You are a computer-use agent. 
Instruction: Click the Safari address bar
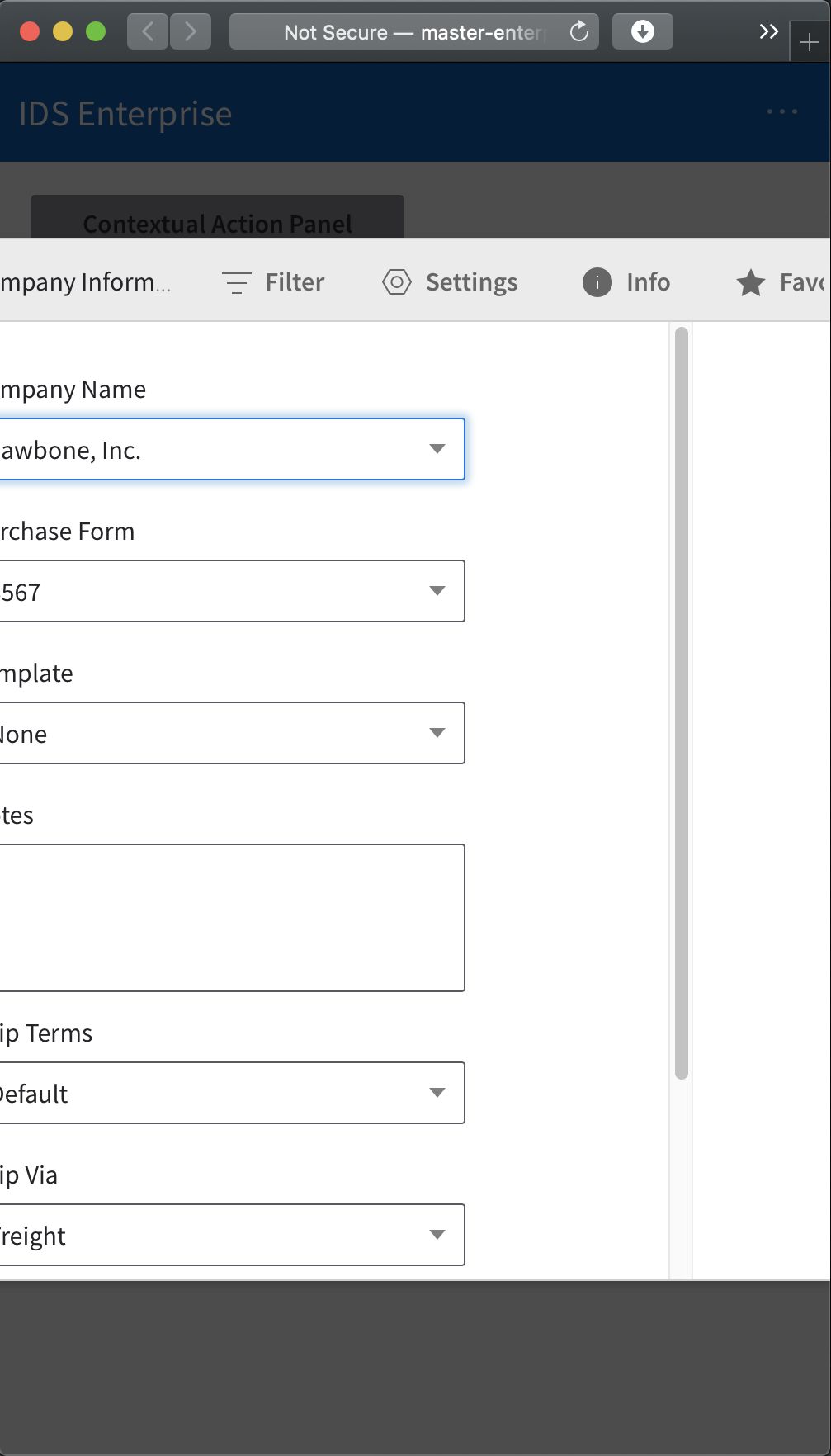pos(414,32)
